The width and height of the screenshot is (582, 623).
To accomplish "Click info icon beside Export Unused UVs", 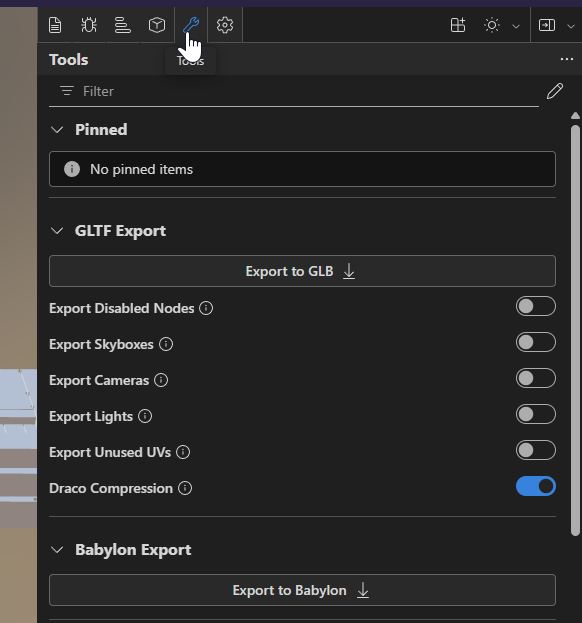I will tap(183, 452).
